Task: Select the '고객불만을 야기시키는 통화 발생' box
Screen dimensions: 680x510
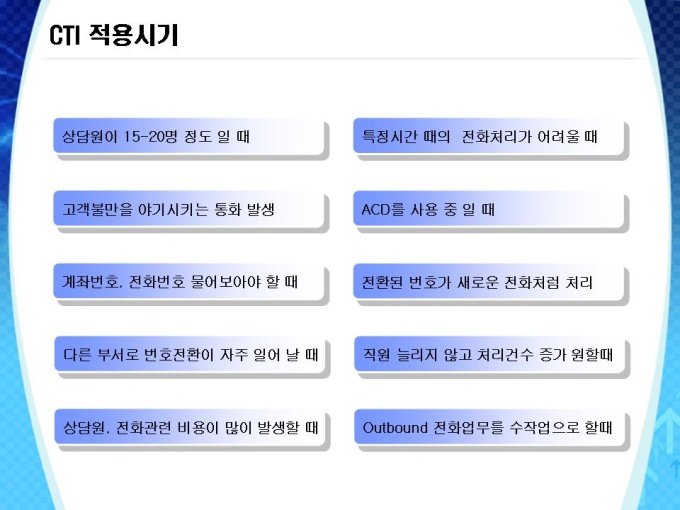Action: coord(189,209)
